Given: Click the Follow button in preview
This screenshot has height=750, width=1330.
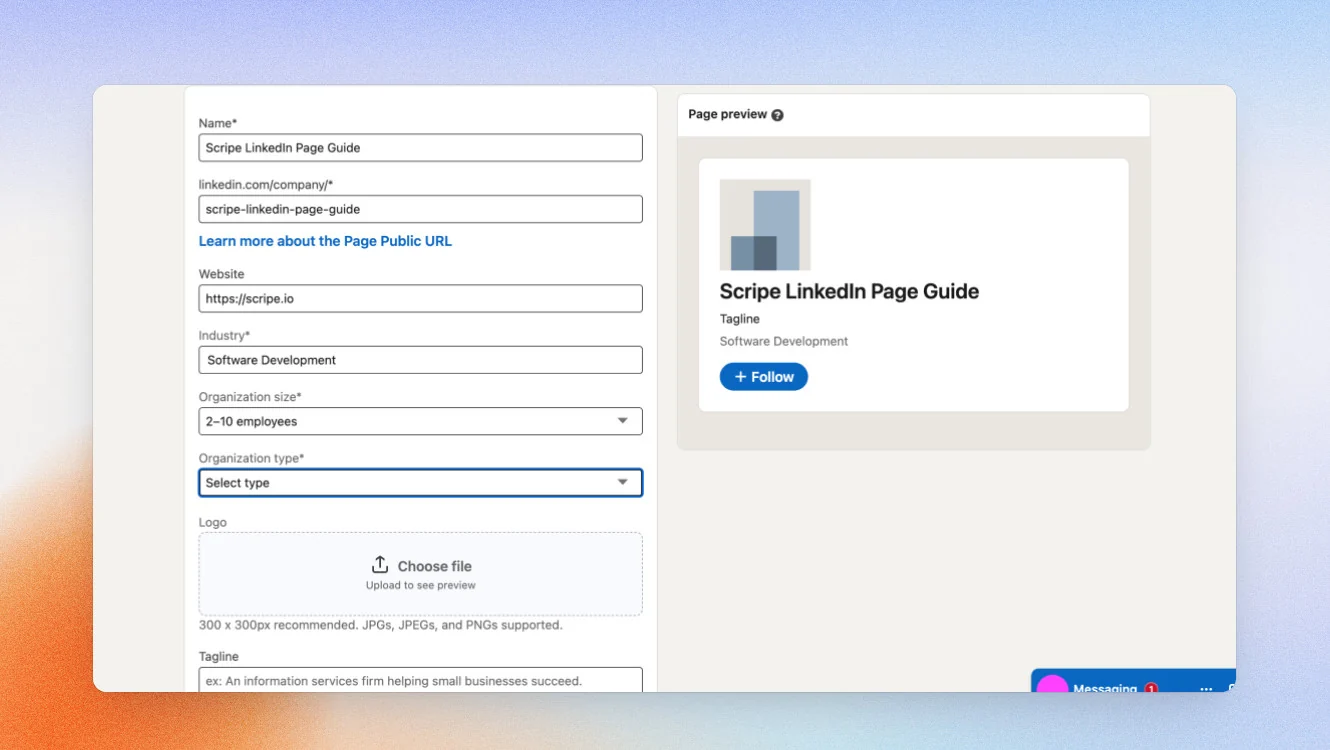Looking at the screenshot, I should 764,377.
